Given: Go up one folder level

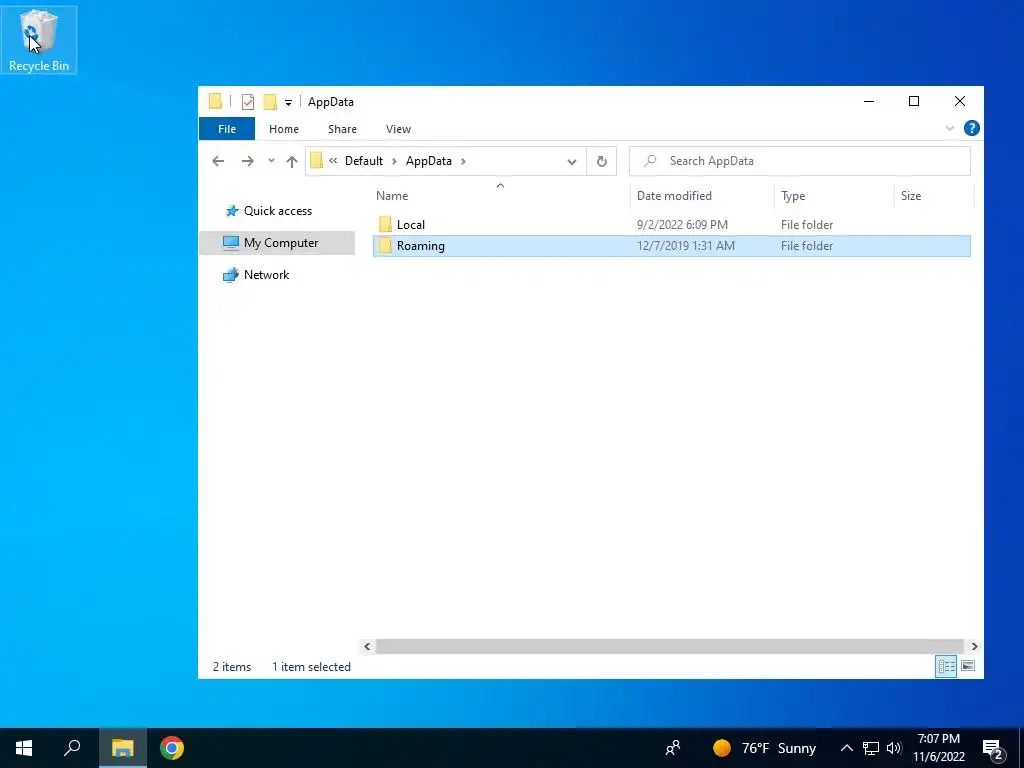Looking at the screenshot, I should (x=291, y=161).
